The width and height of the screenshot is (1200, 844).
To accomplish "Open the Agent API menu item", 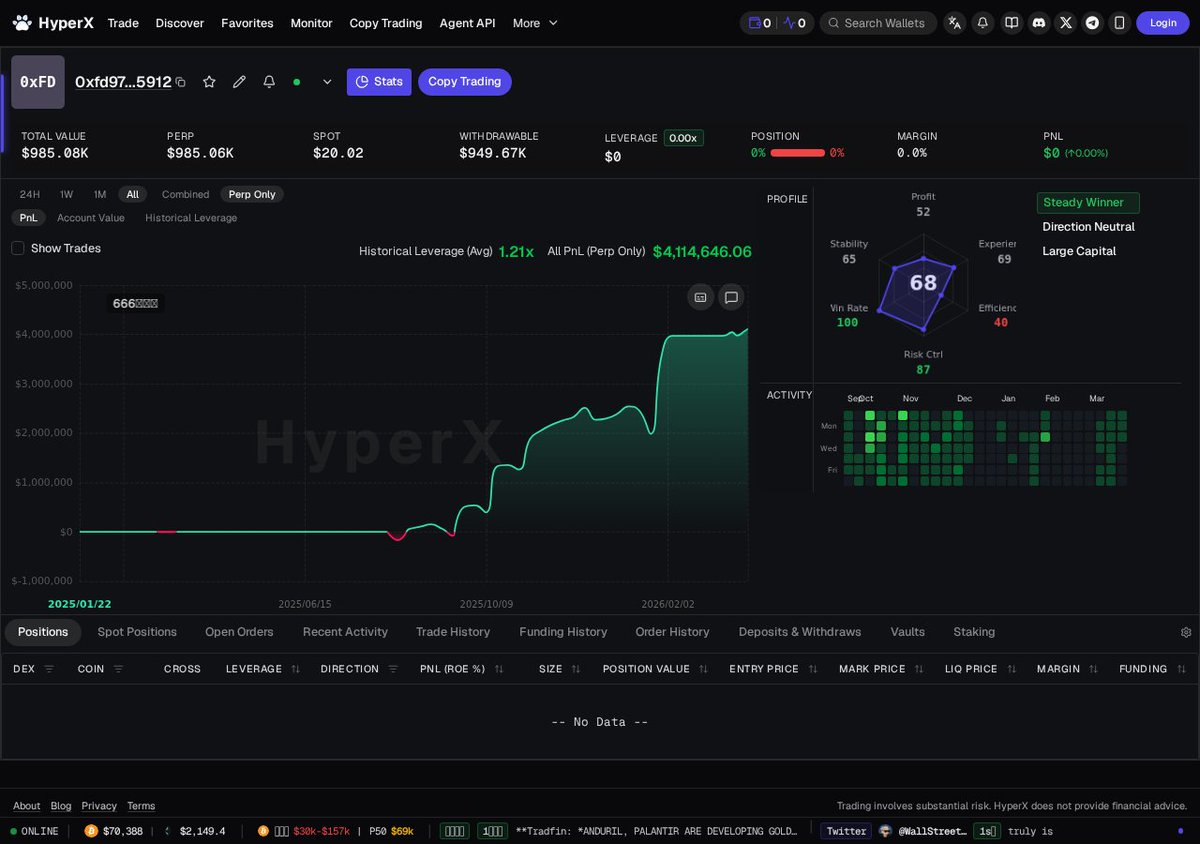I will [x=467, y=23].
